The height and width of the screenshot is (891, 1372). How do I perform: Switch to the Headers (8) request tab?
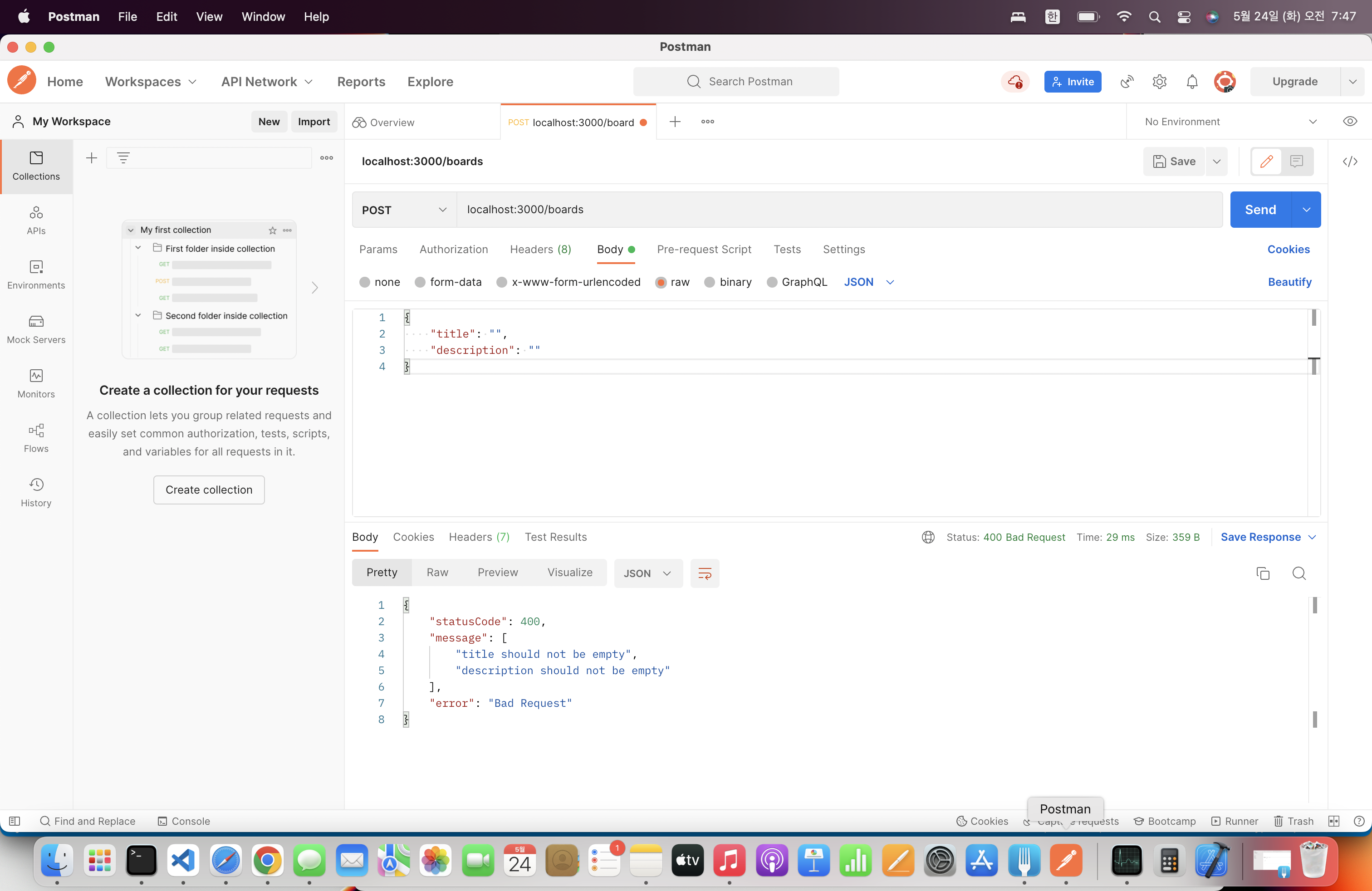click(x=540, y=249)
